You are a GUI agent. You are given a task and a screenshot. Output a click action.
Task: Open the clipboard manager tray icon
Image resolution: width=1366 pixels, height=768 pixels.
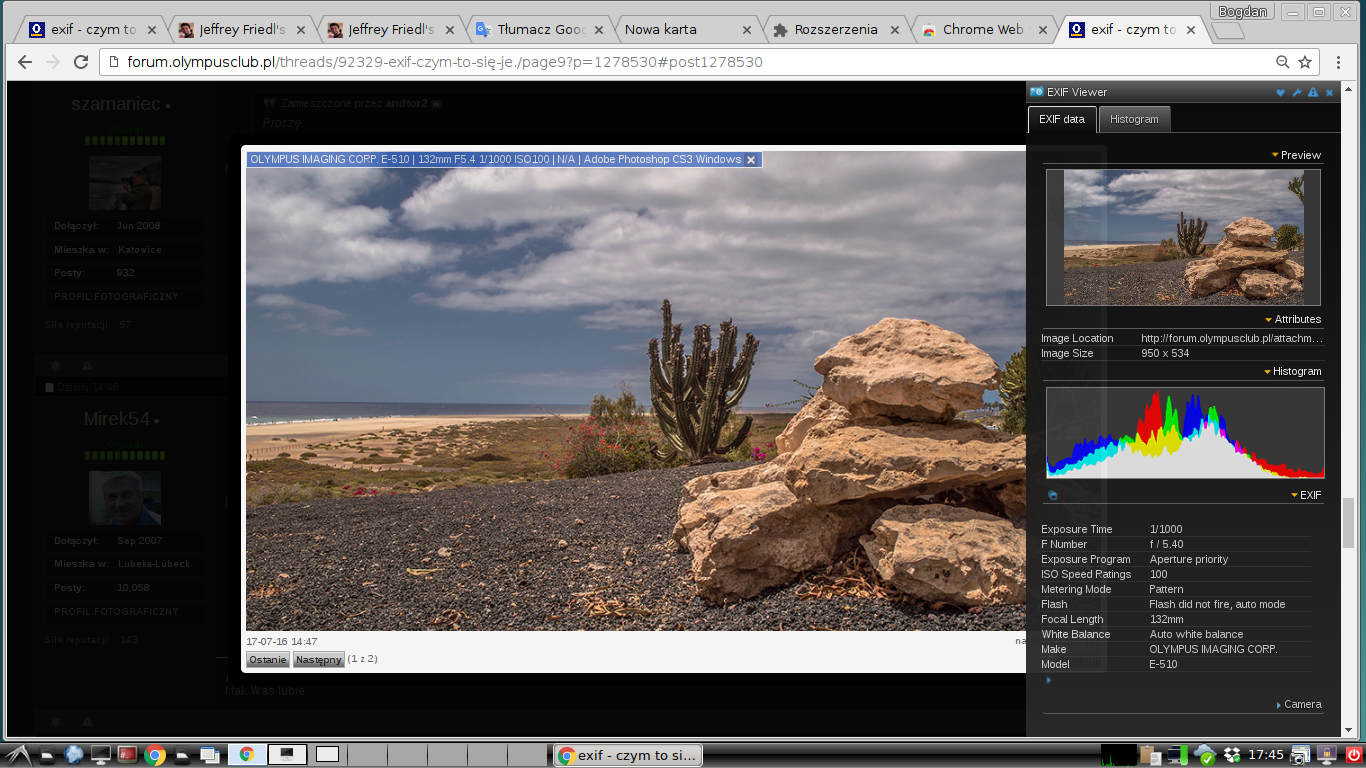click(1149, 755)
